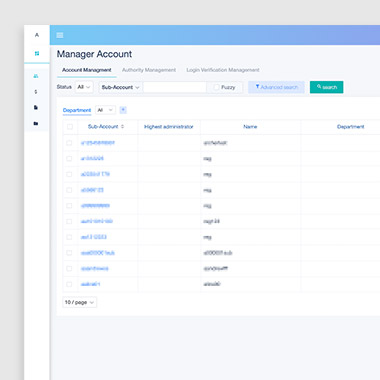Open the letter A sidebar icon
The image size is (380, 380).
[37, 35]
